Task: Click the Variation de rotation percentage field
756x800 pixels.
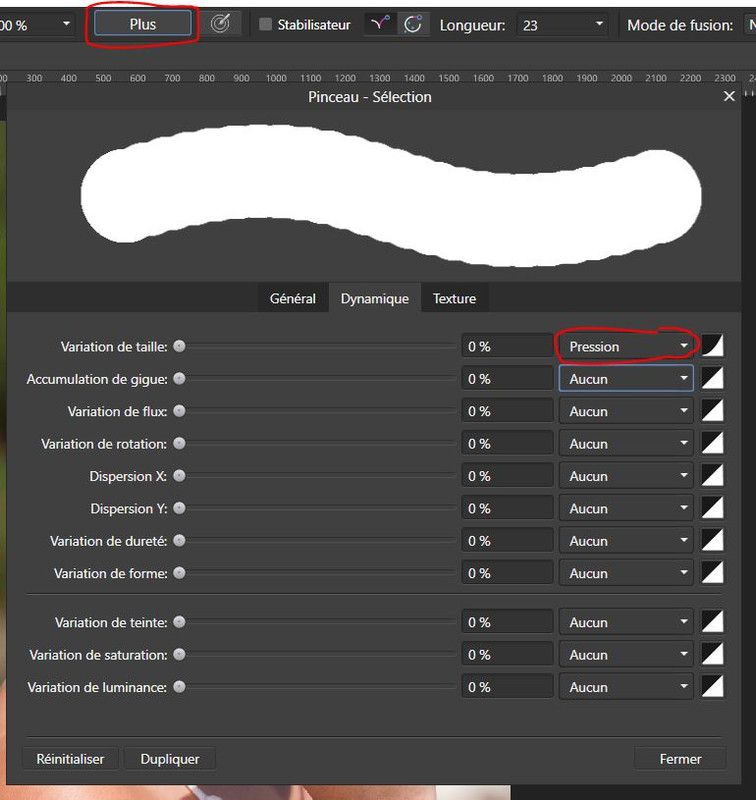Action: coord(507,443)
